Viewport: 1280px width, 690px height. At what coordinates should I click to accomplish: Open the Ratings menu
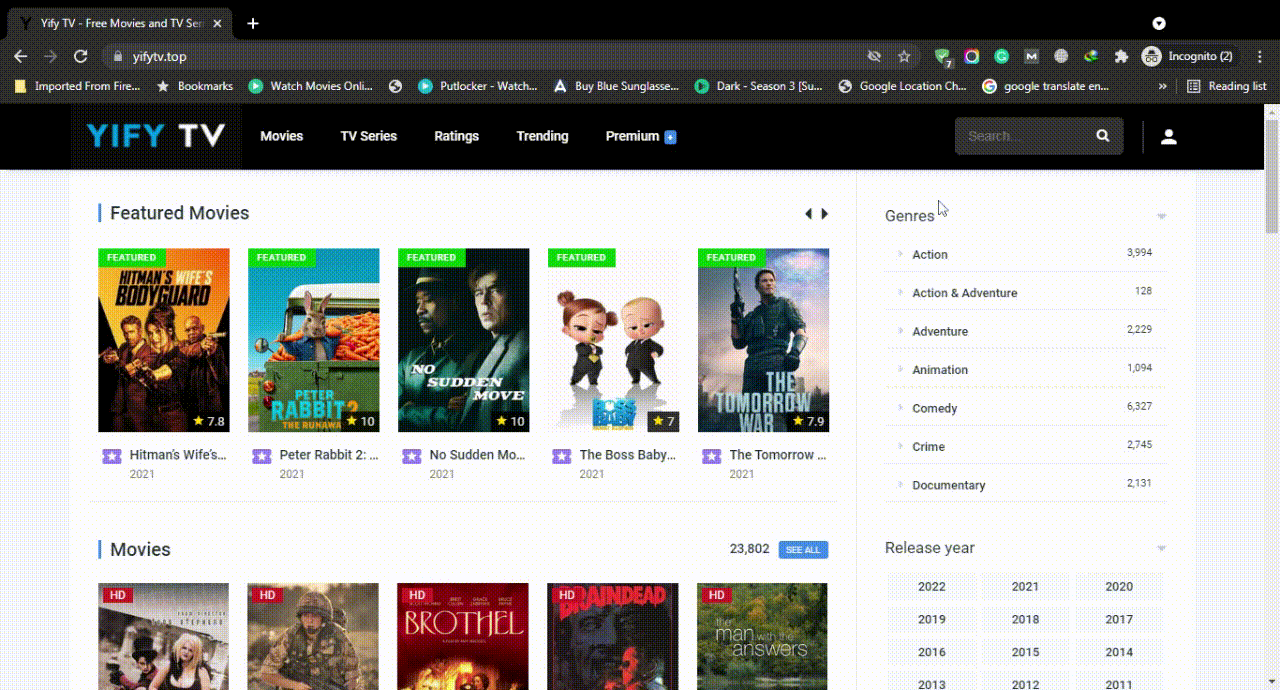(x=456, y=136)
